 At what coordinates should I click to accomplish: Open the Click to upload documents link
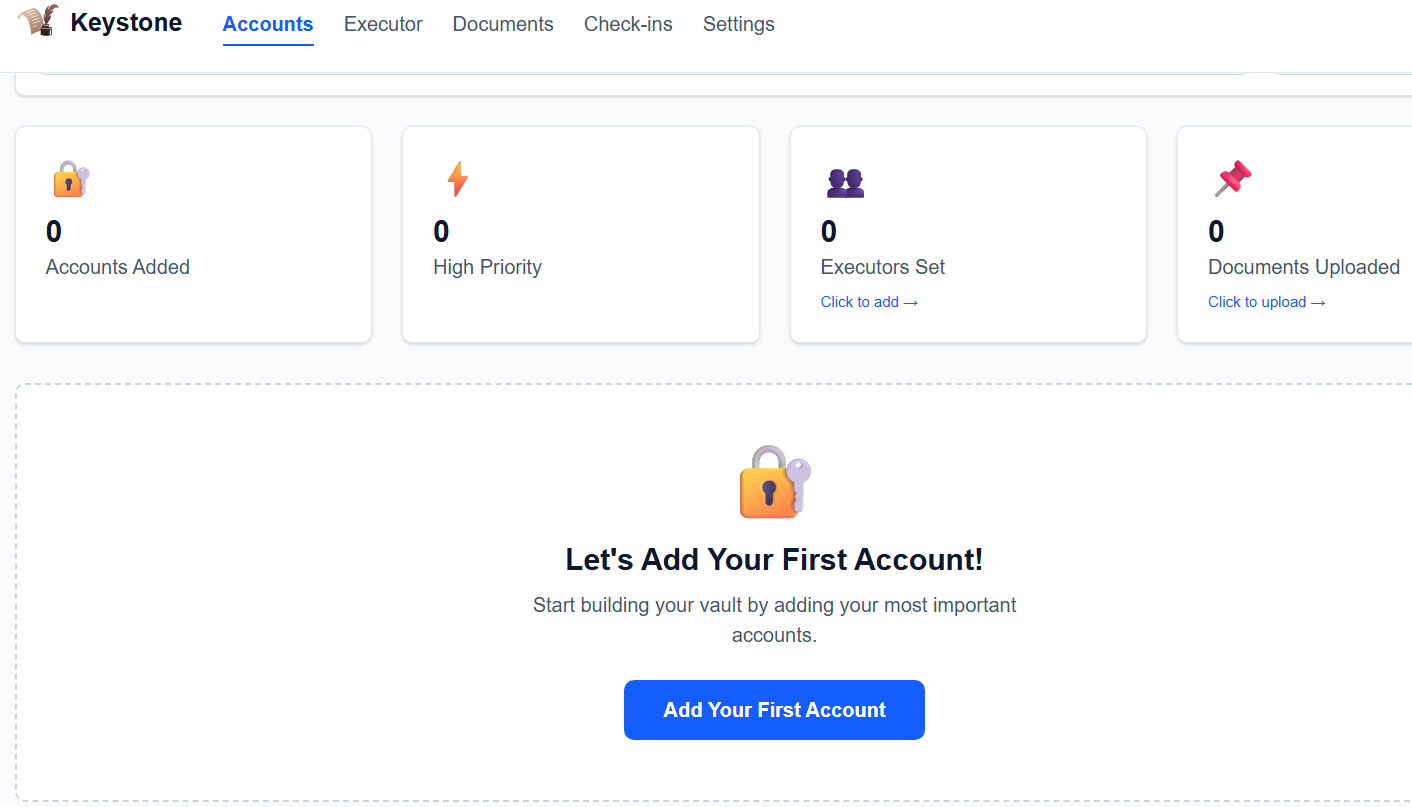1266,301
